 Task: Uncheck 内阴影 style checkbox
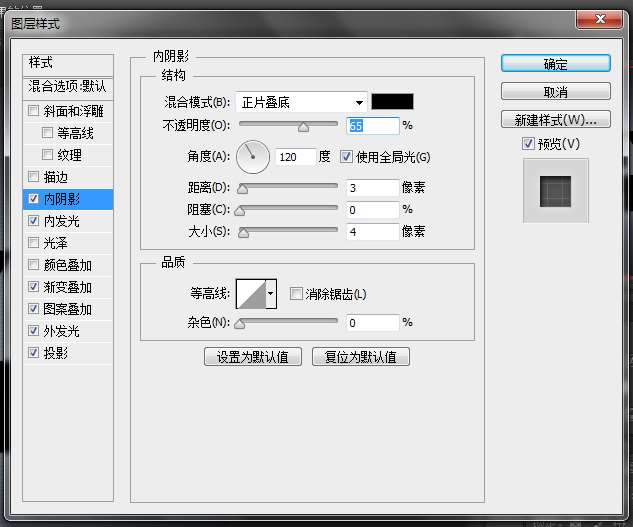tap(34, 199)
